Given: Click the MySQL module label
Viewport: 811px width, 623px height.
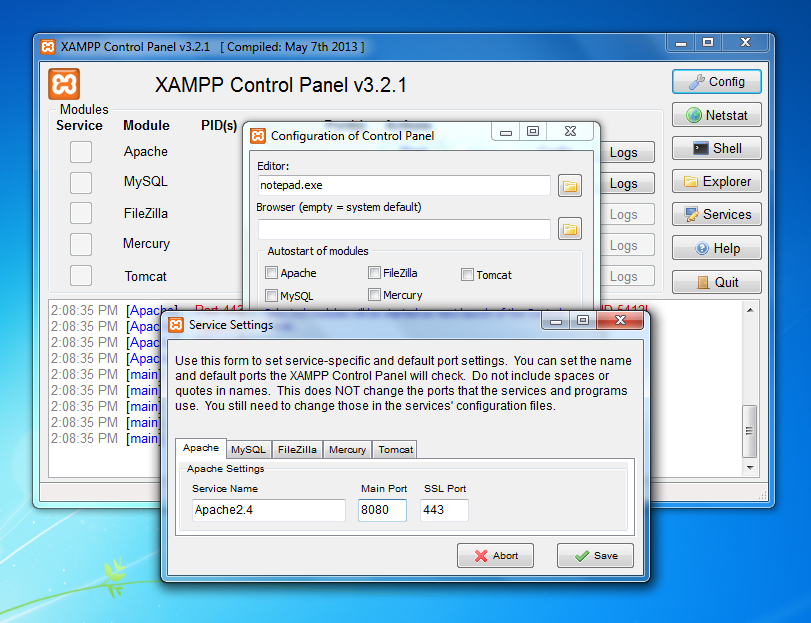Looking at the screenshot, I should tap(146, 181).
